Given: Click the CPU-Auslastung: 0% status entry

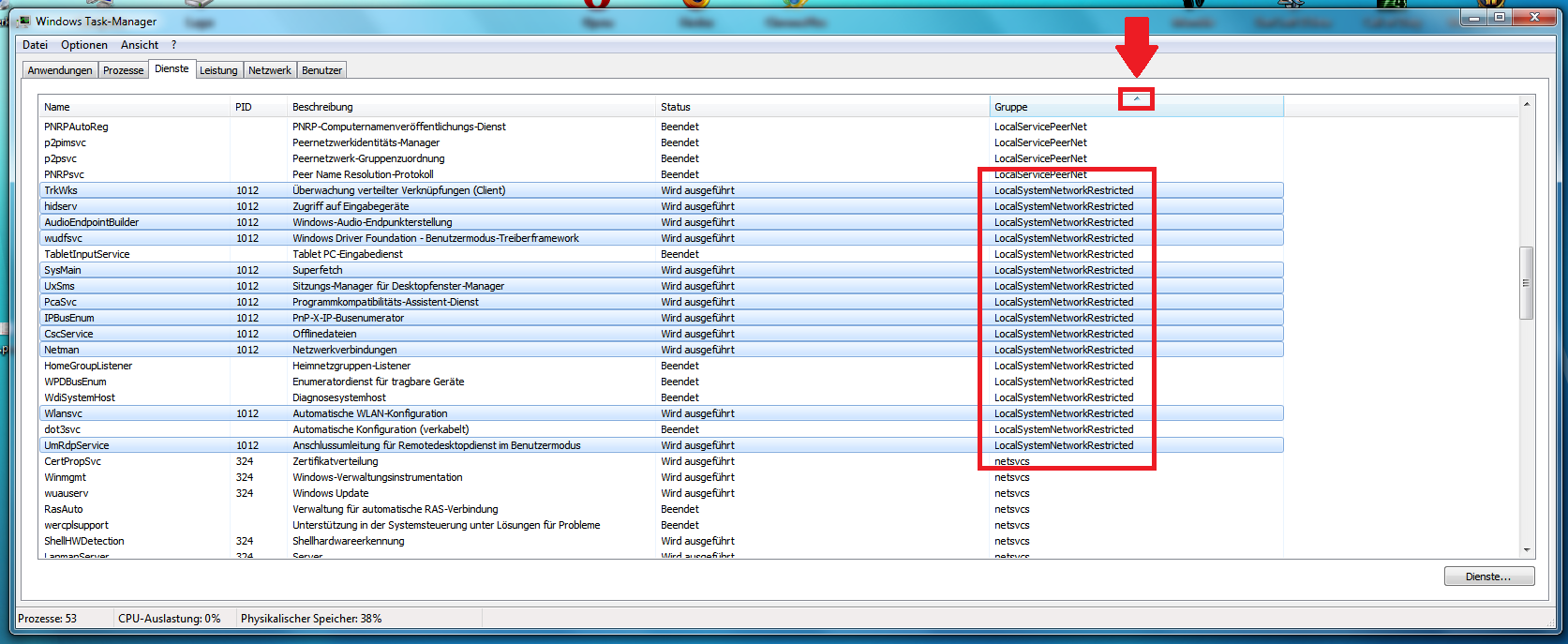Looking at the screenshot, I should tap(170, 619).
